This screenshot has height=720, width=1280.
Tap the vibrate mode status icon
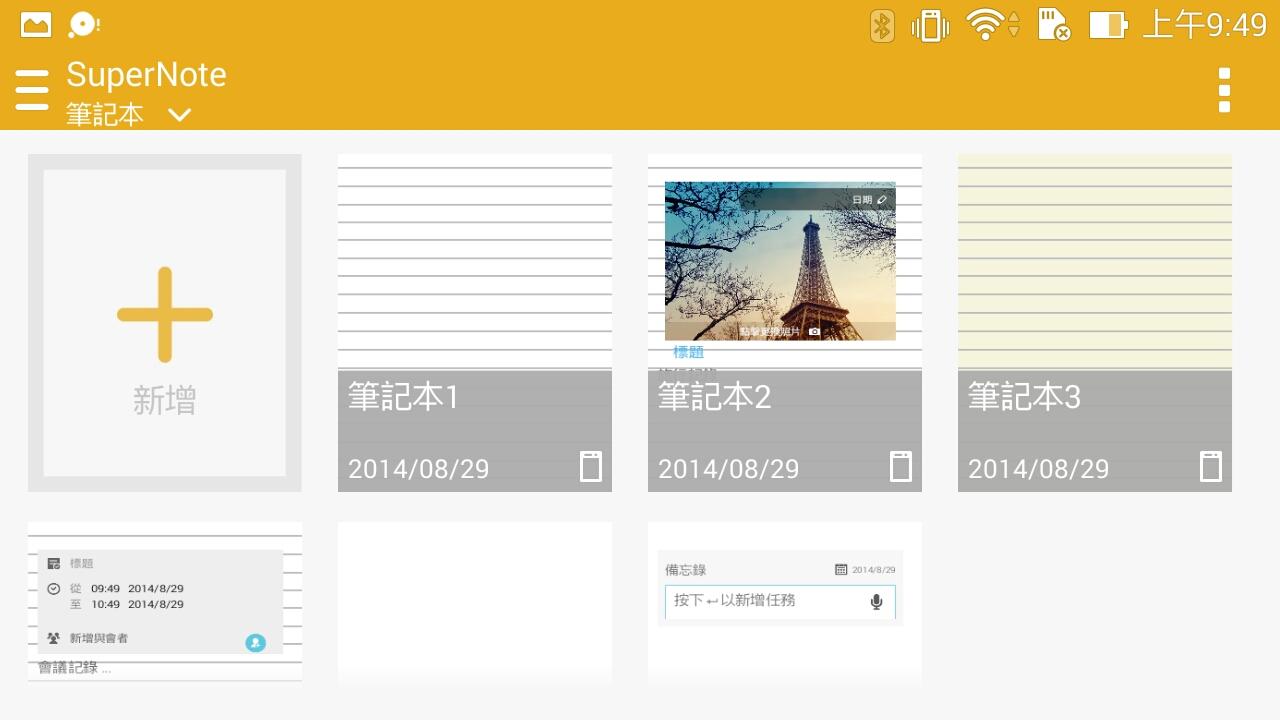tap(930, 25)
